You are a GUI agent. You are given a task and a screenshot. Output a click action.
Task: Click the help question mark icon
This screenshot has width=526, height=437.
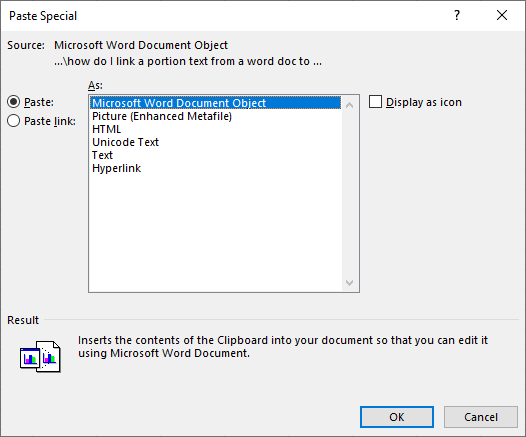pyautogui.click(x=457, y=15)
